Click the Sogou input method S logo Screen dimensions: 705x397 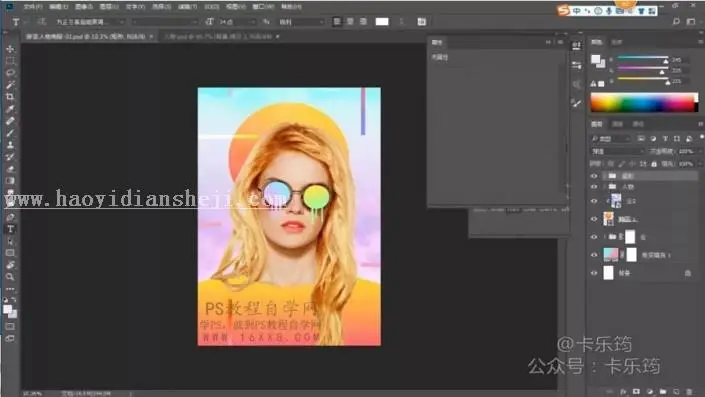pos(563,10)
